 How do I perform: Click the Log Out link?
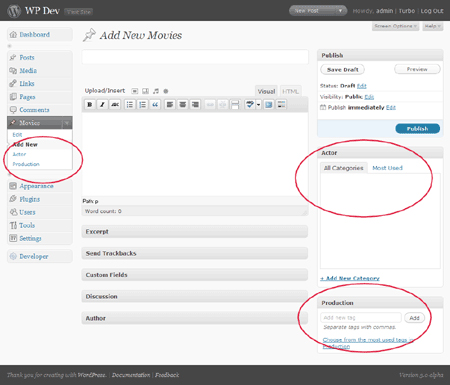click(x=432, y=11)
